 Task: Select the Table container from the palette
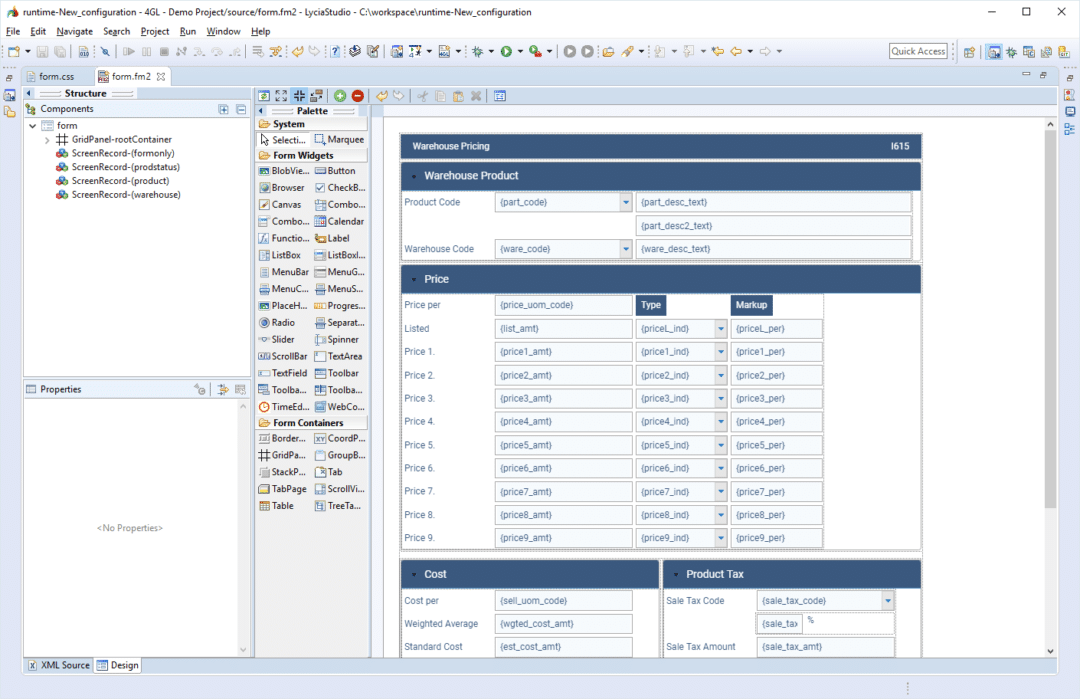(x=280, y=505)
